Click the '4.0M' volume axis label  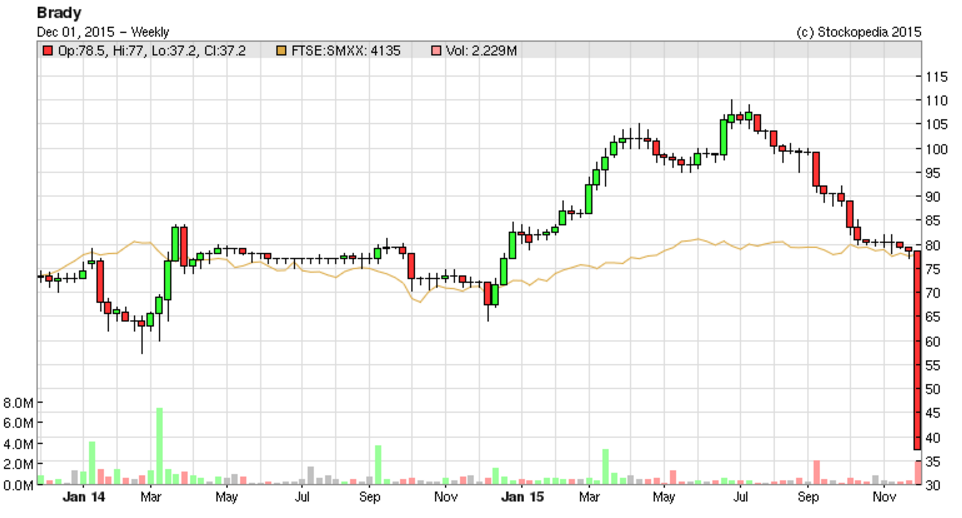18,444
